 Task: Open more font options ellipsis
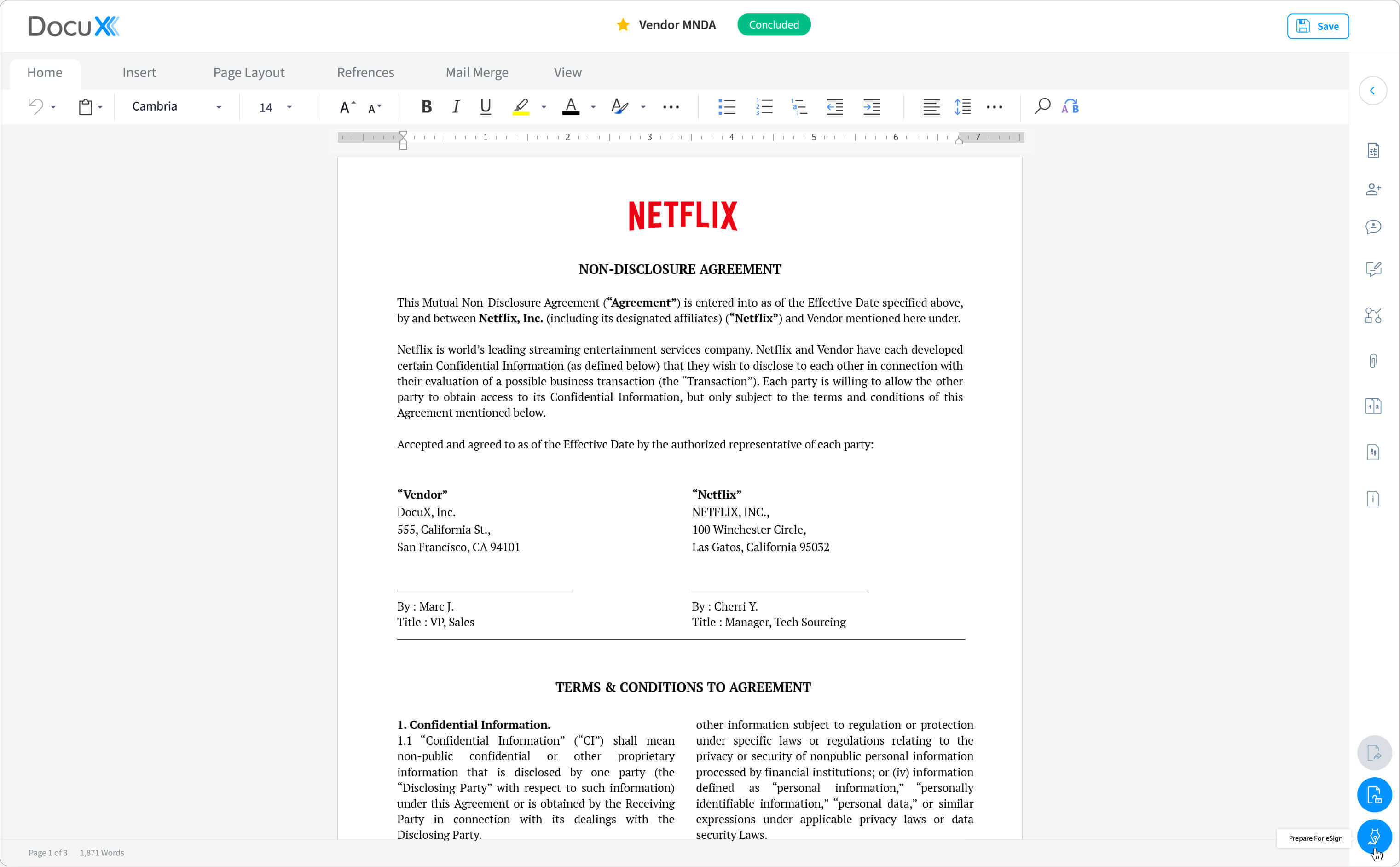(671, 107)
